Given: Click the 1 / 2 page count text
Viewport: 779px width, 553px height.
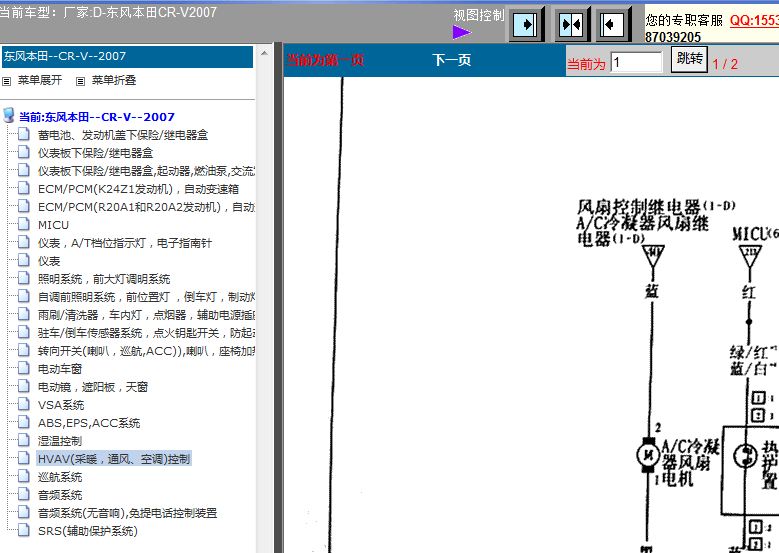Looking at the screenshot, I should tap(725, 64).
